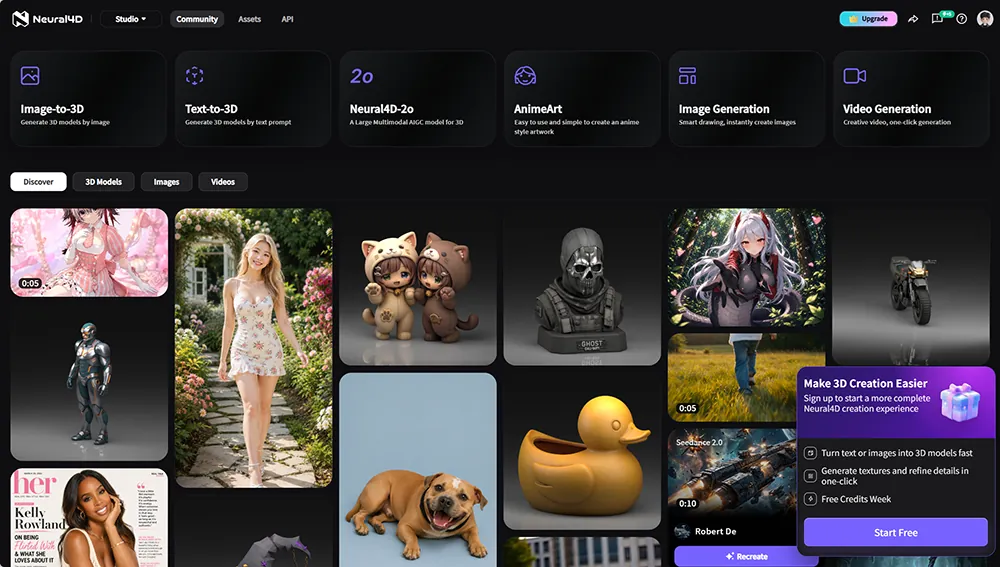Click the Text-to-3D cube icon

(x=195, y=75)
